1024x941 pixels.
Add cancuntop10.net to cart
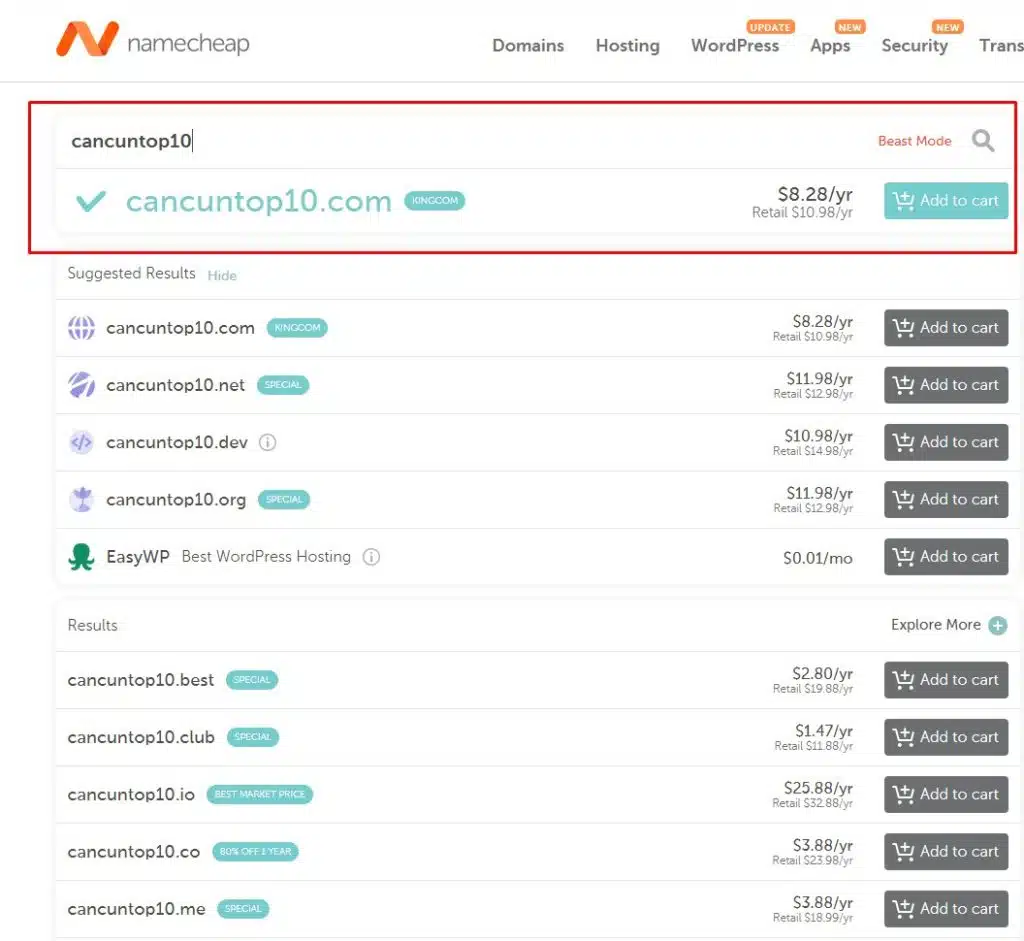click(946, 385)
